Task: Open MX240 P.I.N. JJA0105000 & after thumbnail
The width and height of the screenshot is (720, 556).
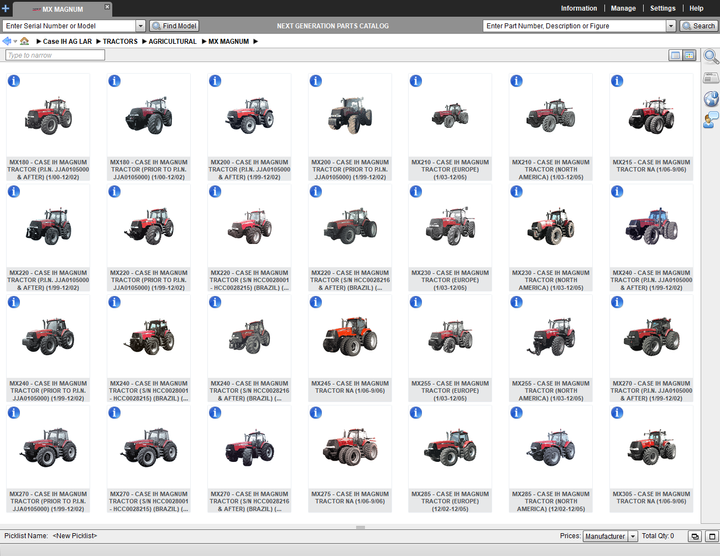Action: click(x=652, y=226)
